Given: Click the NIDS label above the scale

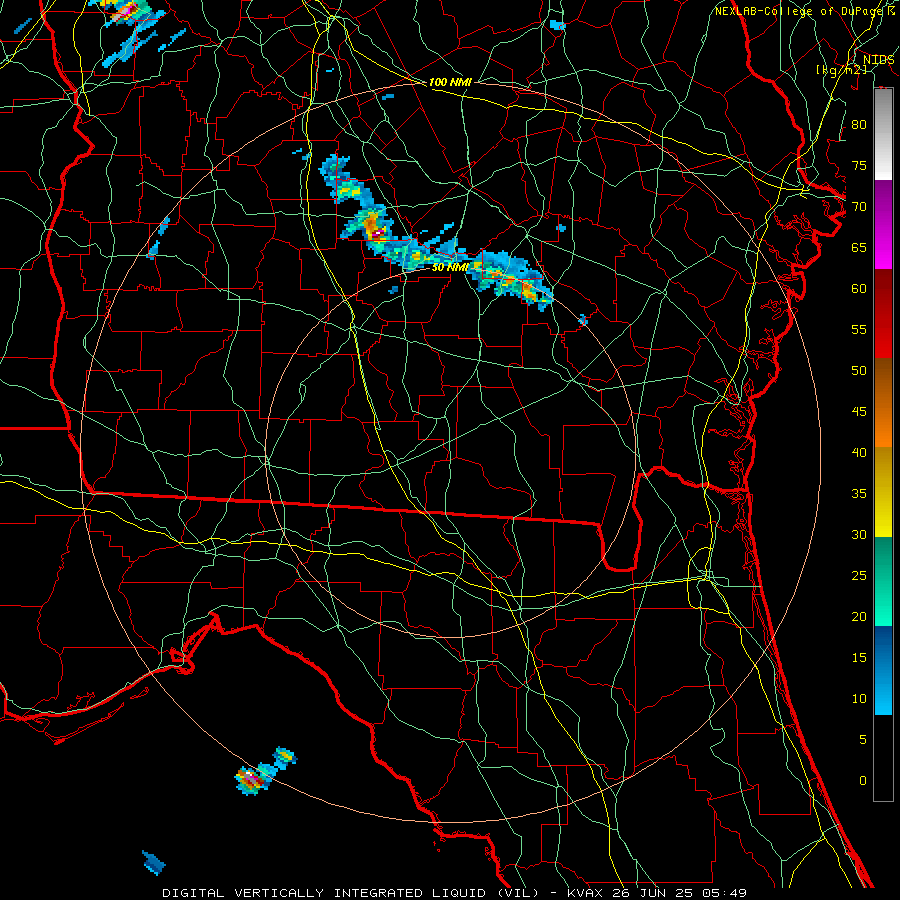Looking at the screenshot, I should (878, 59).
